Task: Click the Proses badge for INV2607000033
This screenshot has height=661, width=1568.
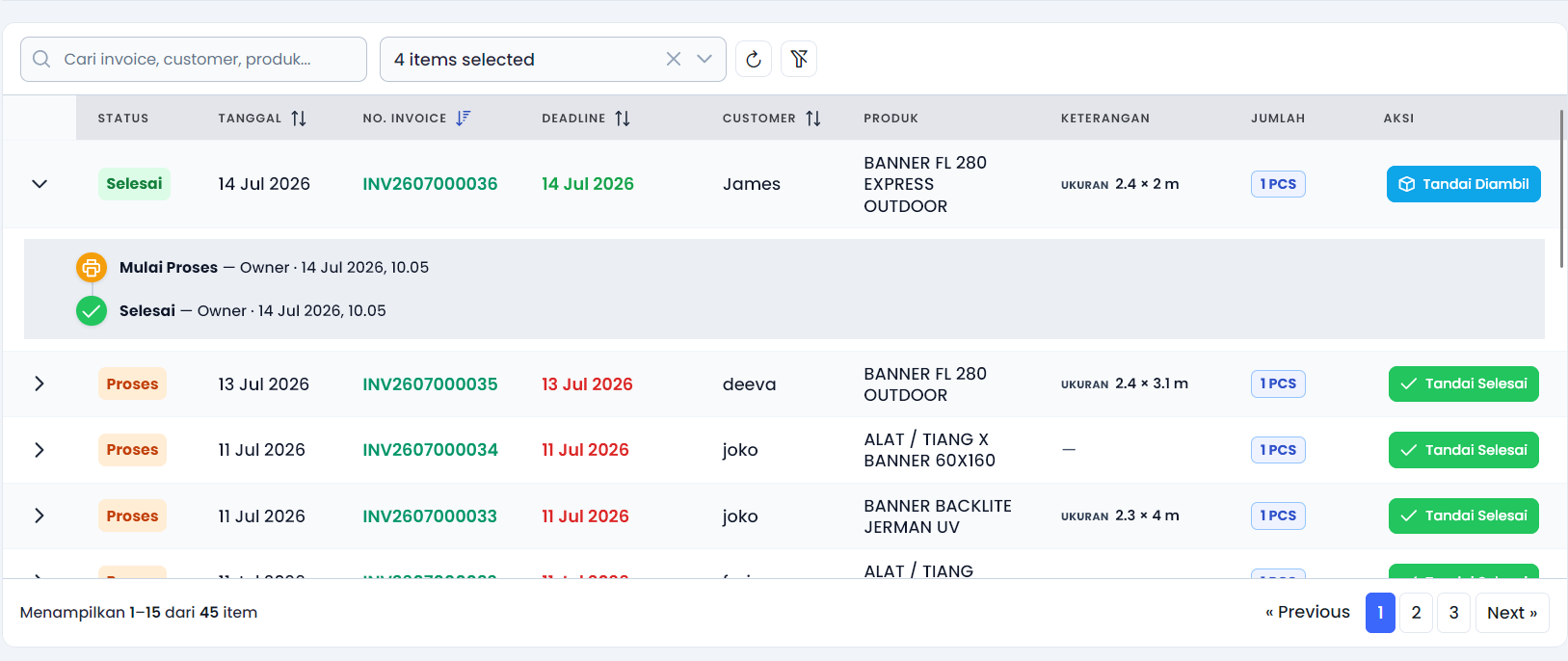Action: pos(132,516)
